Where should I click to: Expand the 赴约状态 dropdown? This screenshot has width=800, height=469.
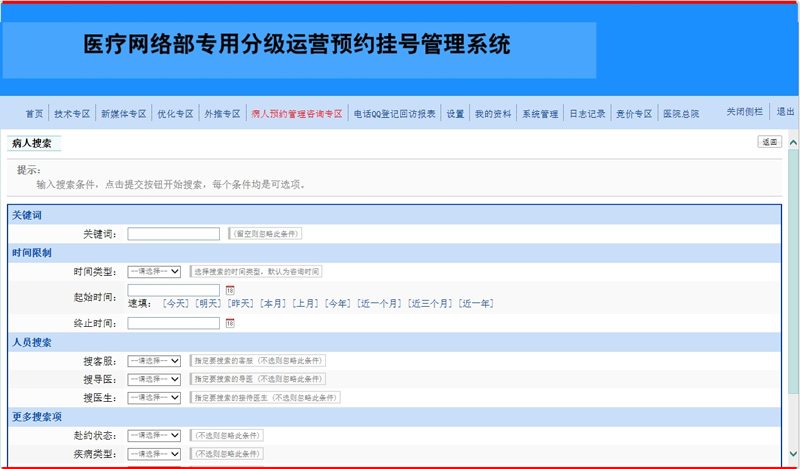point(154,435)
